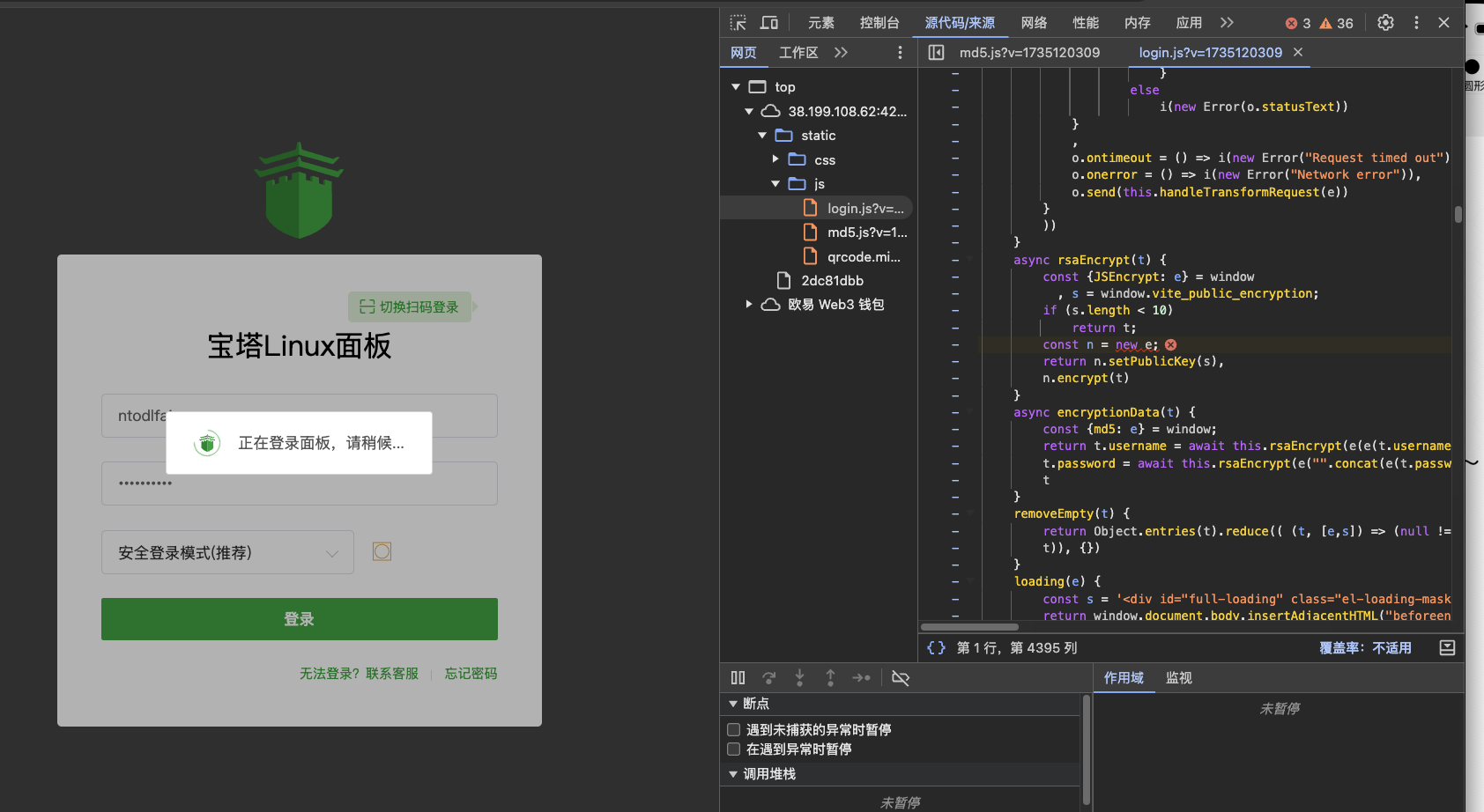Viewport: 1484px width, 812px height.
Task: Open the 应用 panel tab
Action: click(x=1189, y=23)
